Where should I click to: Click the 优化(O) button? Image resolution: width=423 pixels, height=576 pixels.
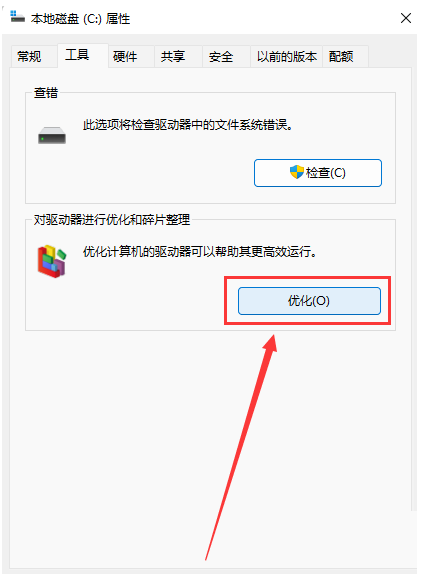[x=309, y=301]
